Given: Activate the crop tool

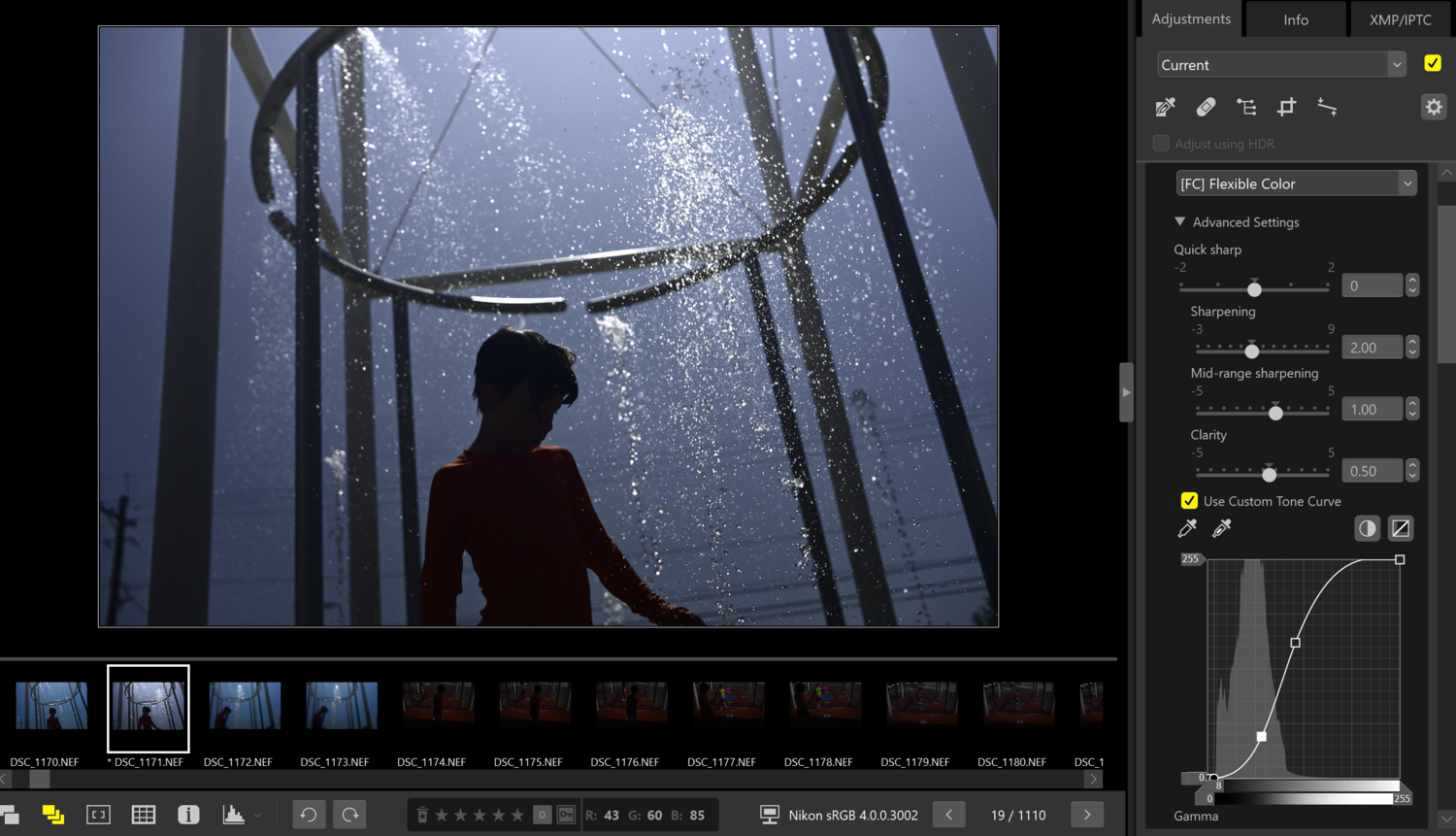Looking at the screenshot, I should (1286, 107).
